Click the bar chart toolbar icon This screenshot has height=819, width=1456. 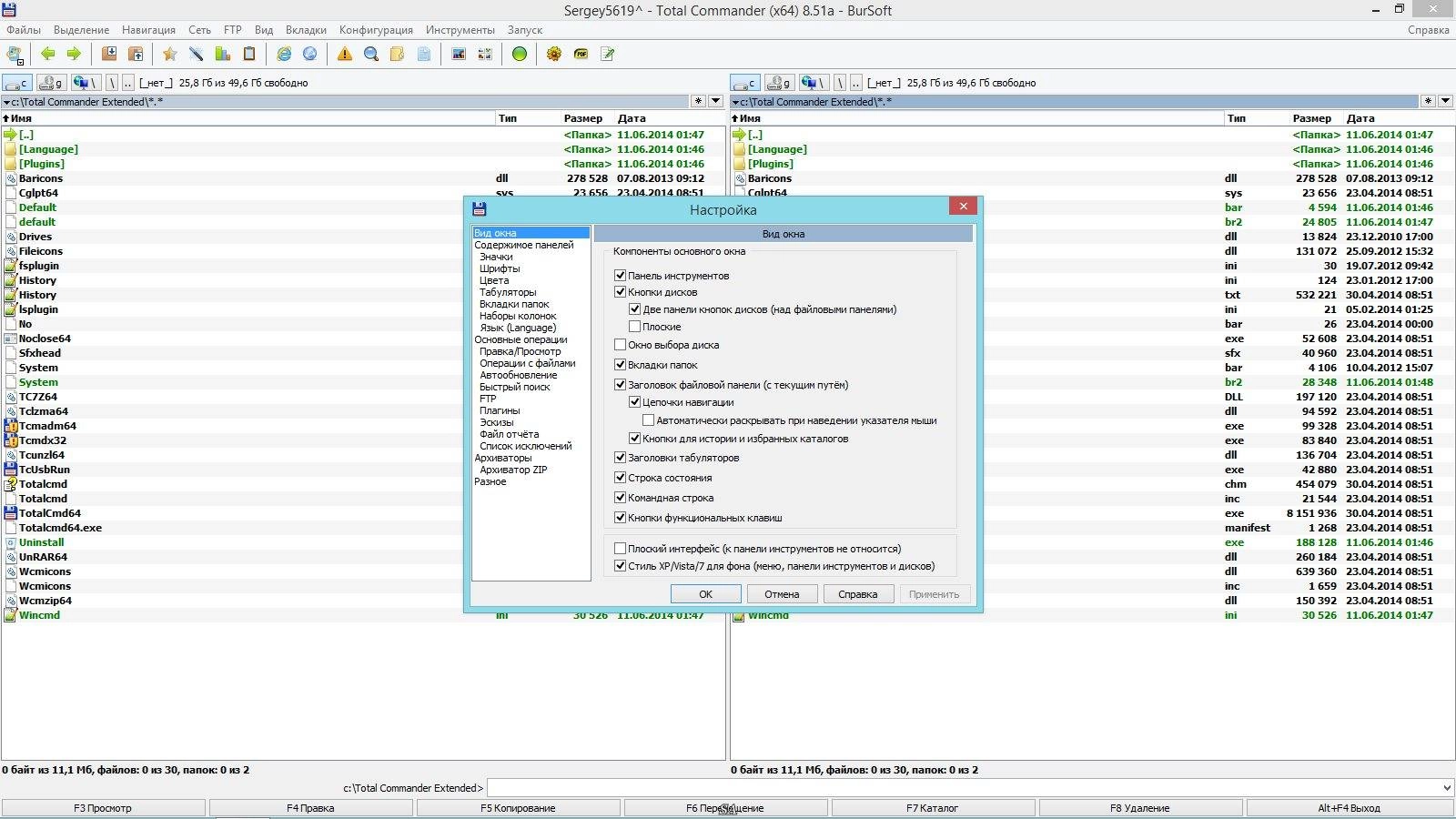[x=223, y=54]
